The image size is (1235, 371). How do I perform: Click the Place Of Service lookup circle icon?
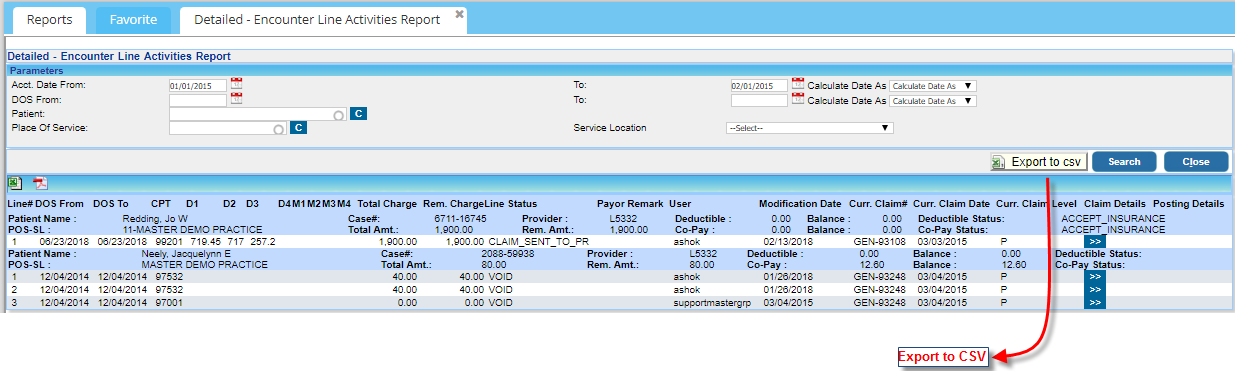click(x=278, y=129)
